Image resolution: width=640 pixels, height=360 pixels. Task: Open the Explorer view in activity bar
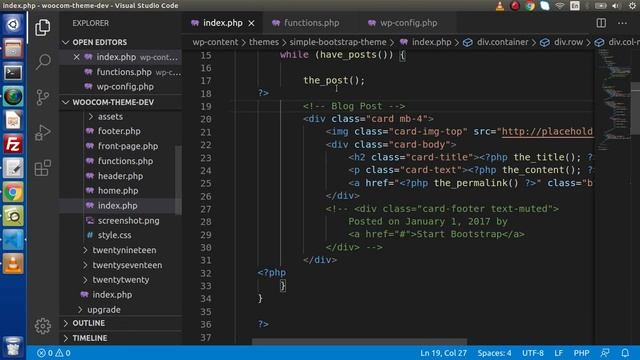(42, 27)
